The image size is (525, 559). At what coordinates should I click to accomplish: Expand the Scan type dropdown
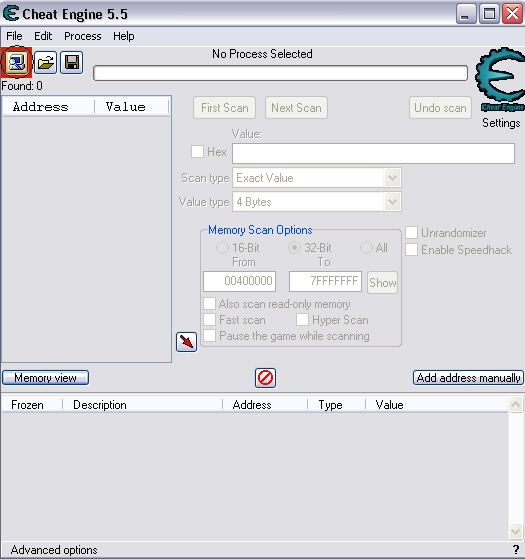coord(392,178)
